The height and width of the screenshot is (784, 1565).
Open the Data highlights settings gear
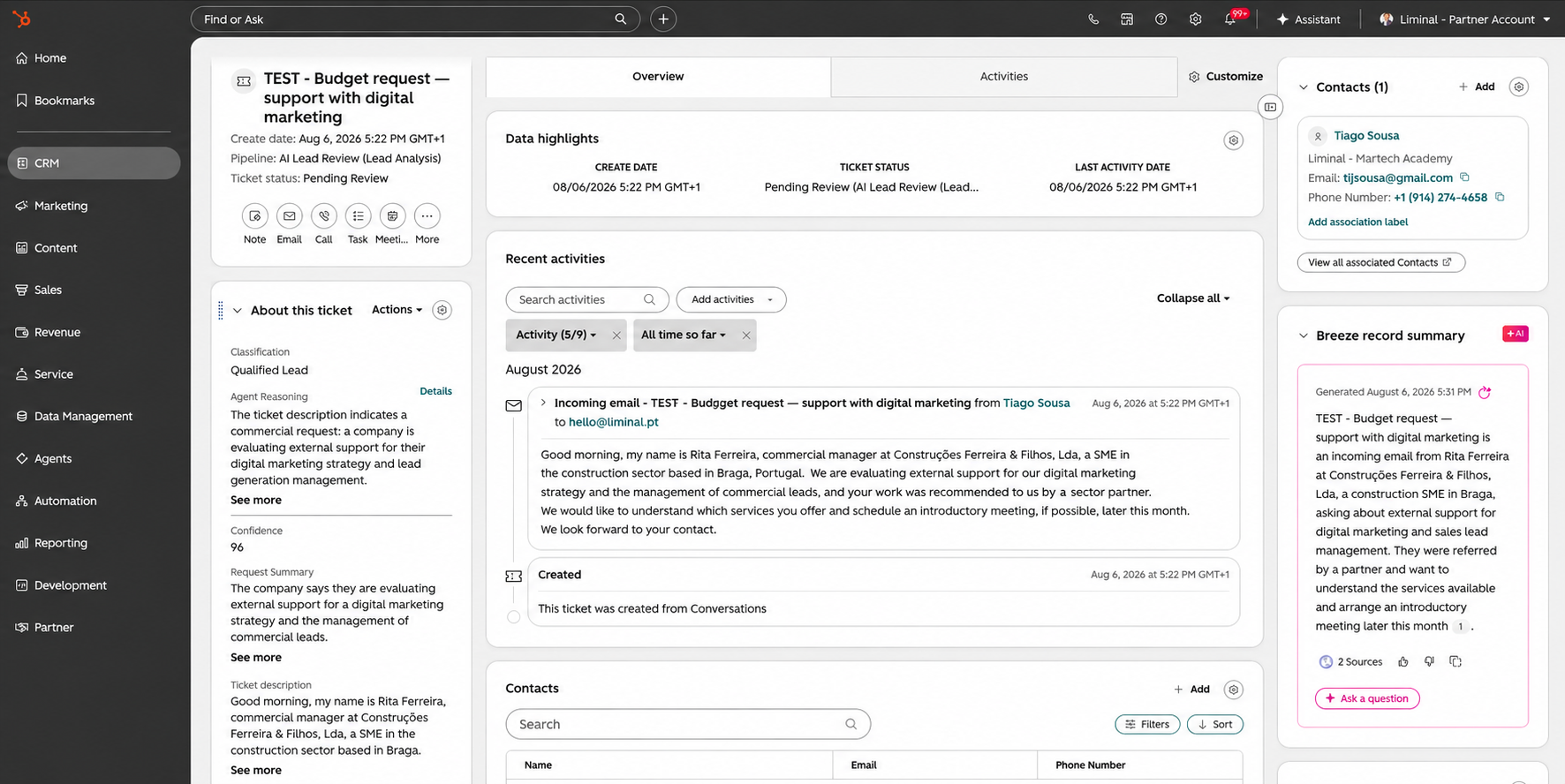click(1234, 140)
